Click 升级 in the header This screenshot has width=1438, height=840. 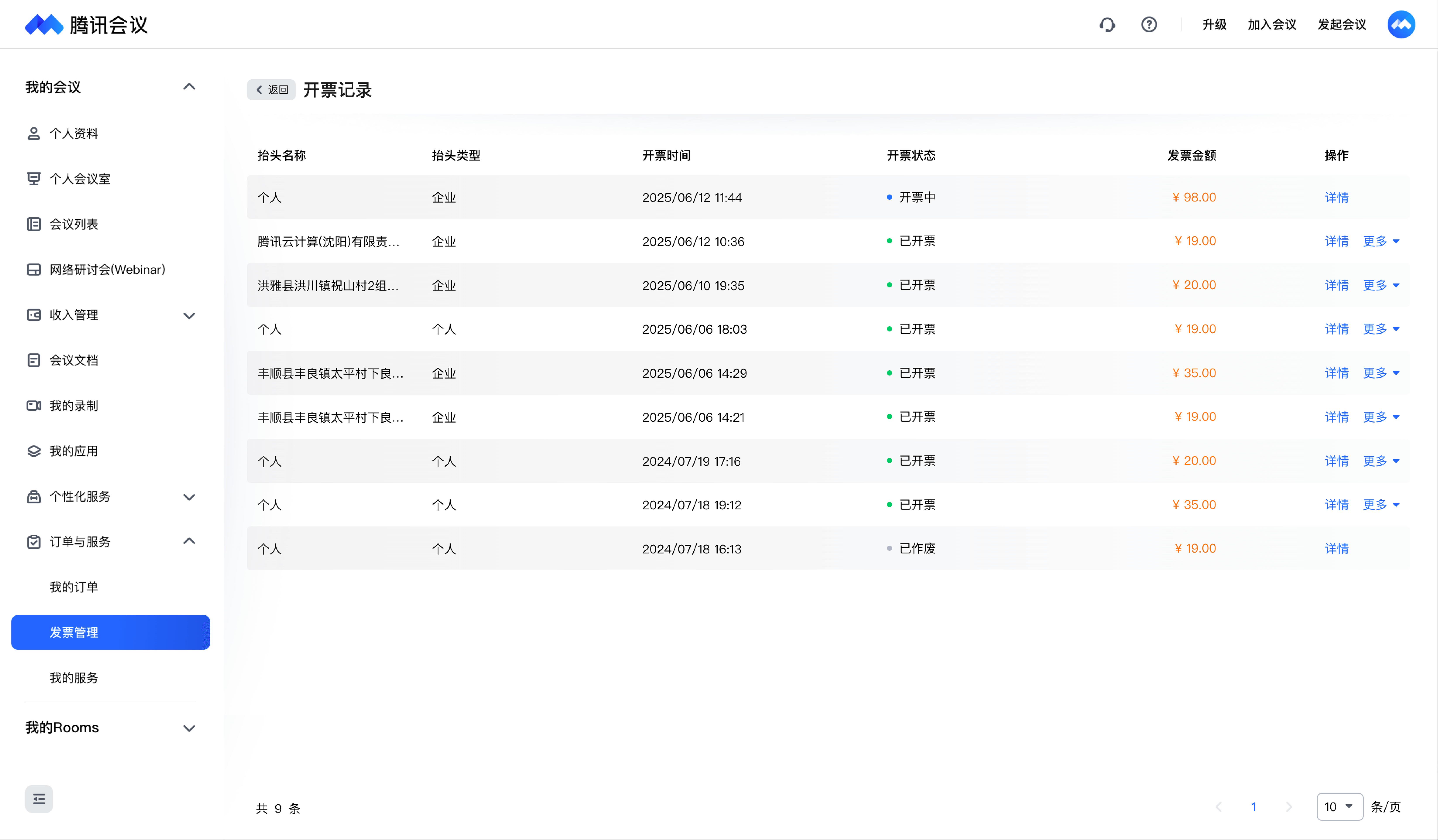1214,24
